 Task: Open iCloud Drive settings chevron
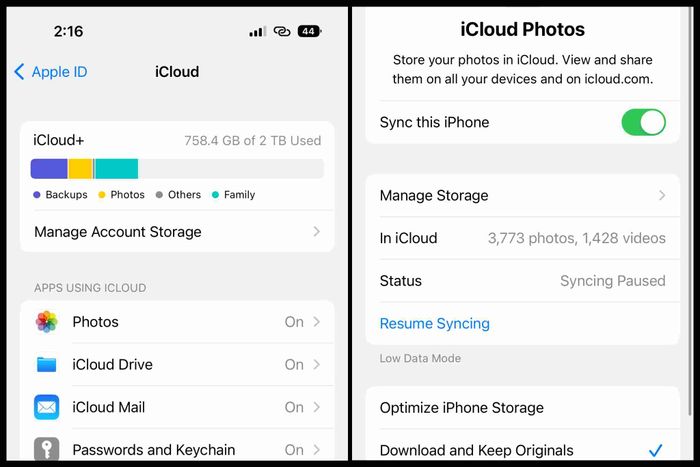[x=317, y=365]
